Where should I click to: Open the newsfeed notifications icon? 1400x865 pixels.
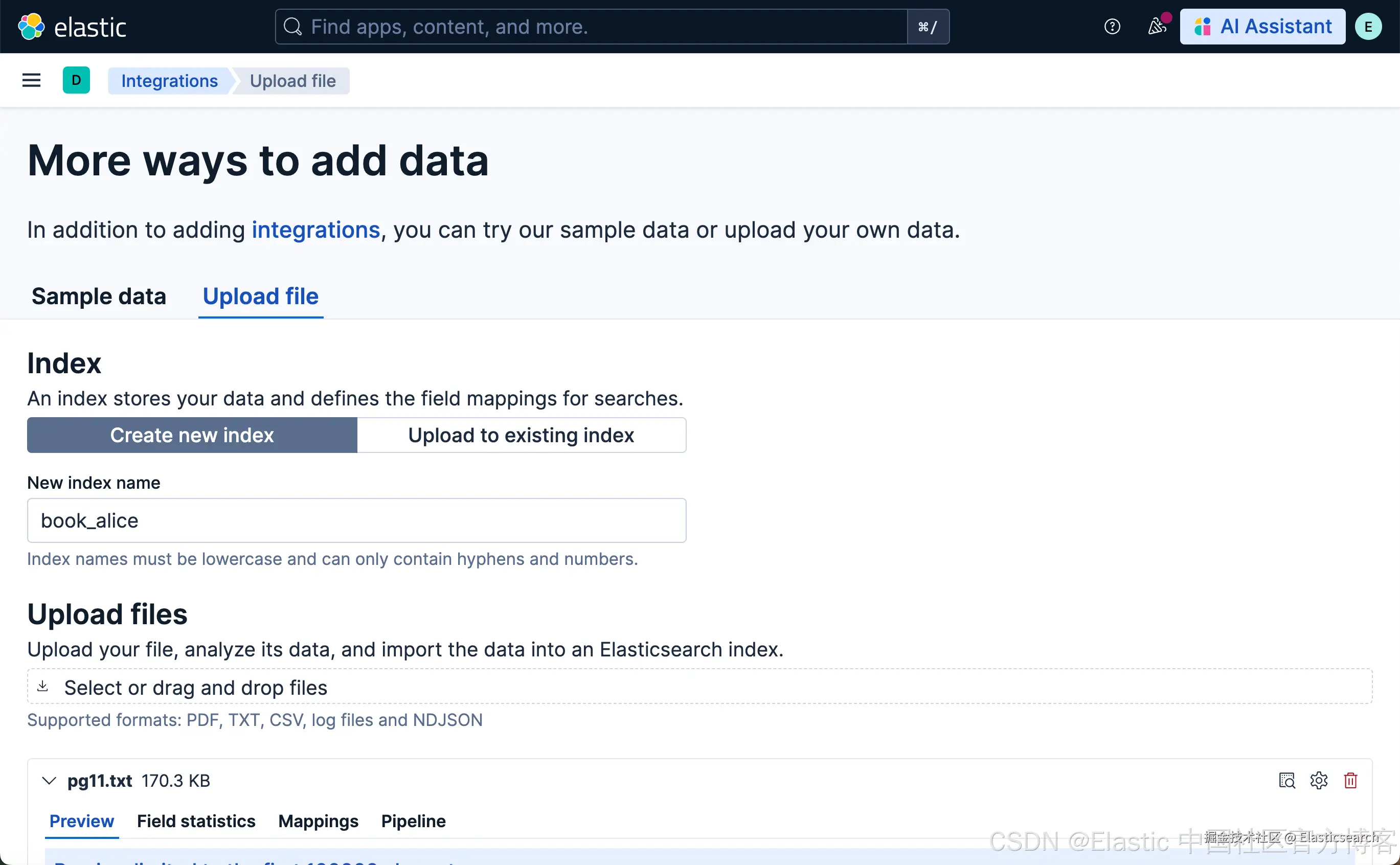[x=1157, y=26]
